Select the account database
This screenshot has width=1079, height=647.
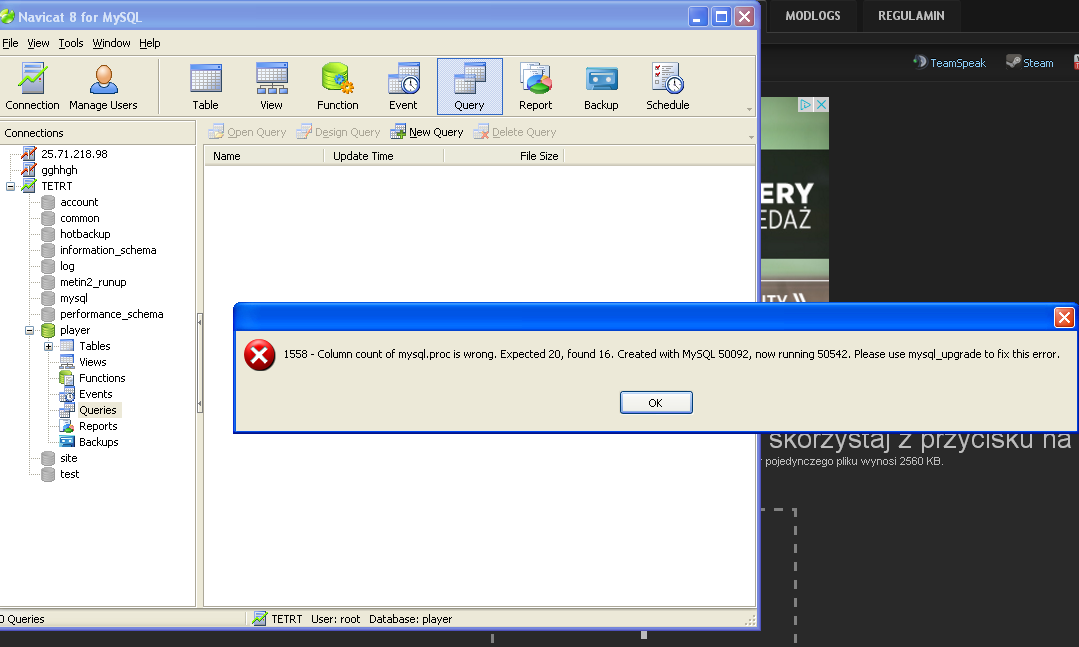pos(79,202)
